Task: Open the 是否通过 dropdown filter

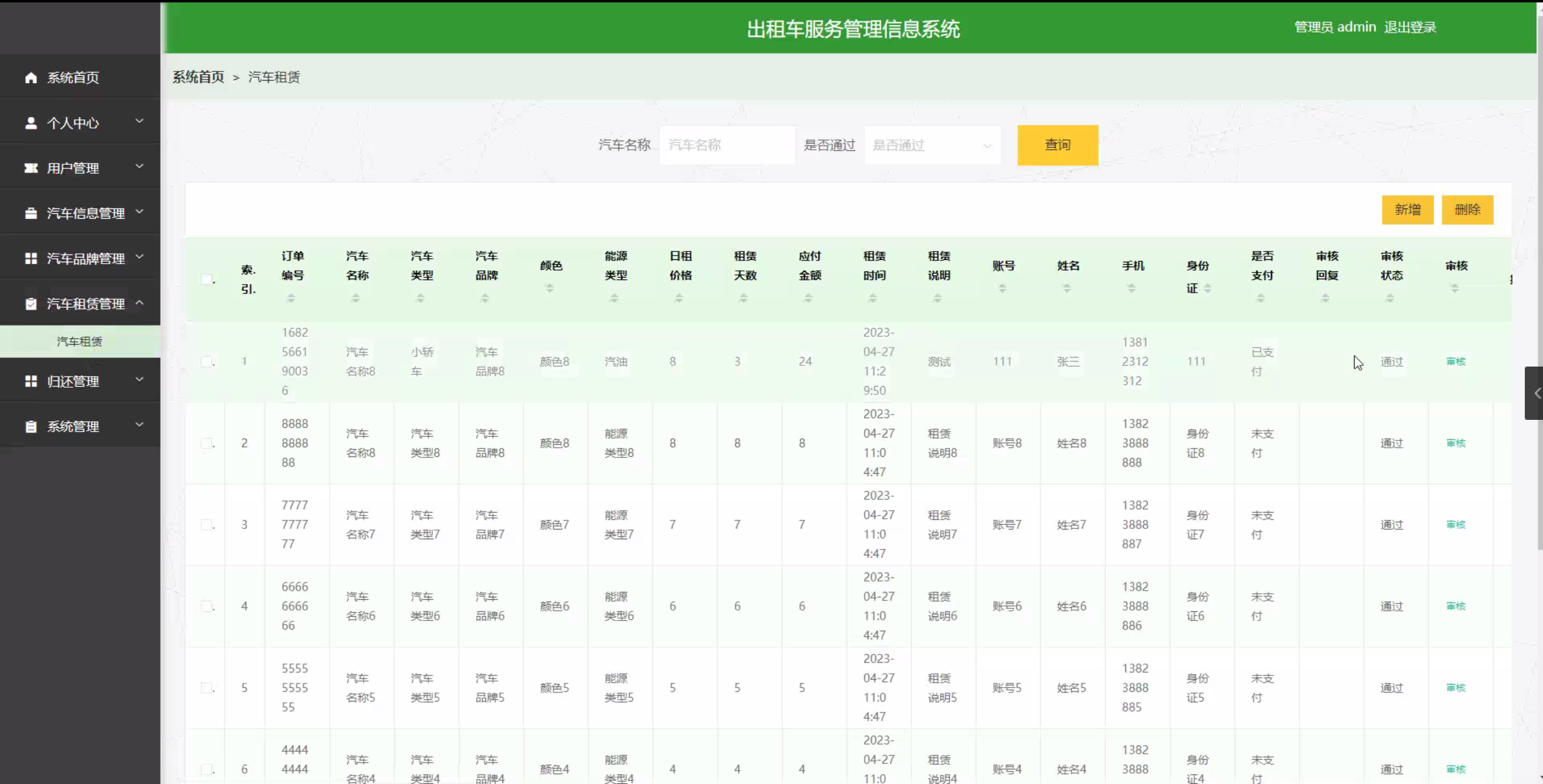Action: [931, 145]
